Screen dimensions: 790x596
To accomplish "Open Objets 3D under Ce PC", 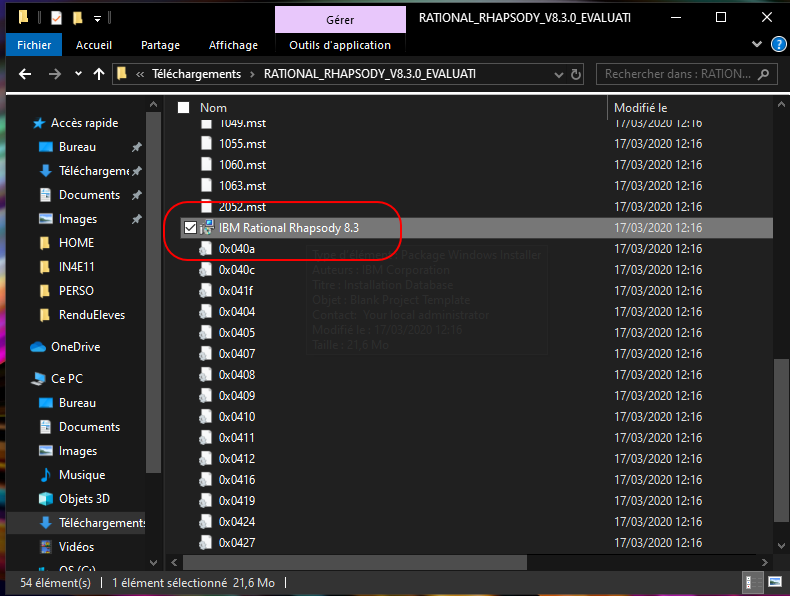I will point(84,499).
